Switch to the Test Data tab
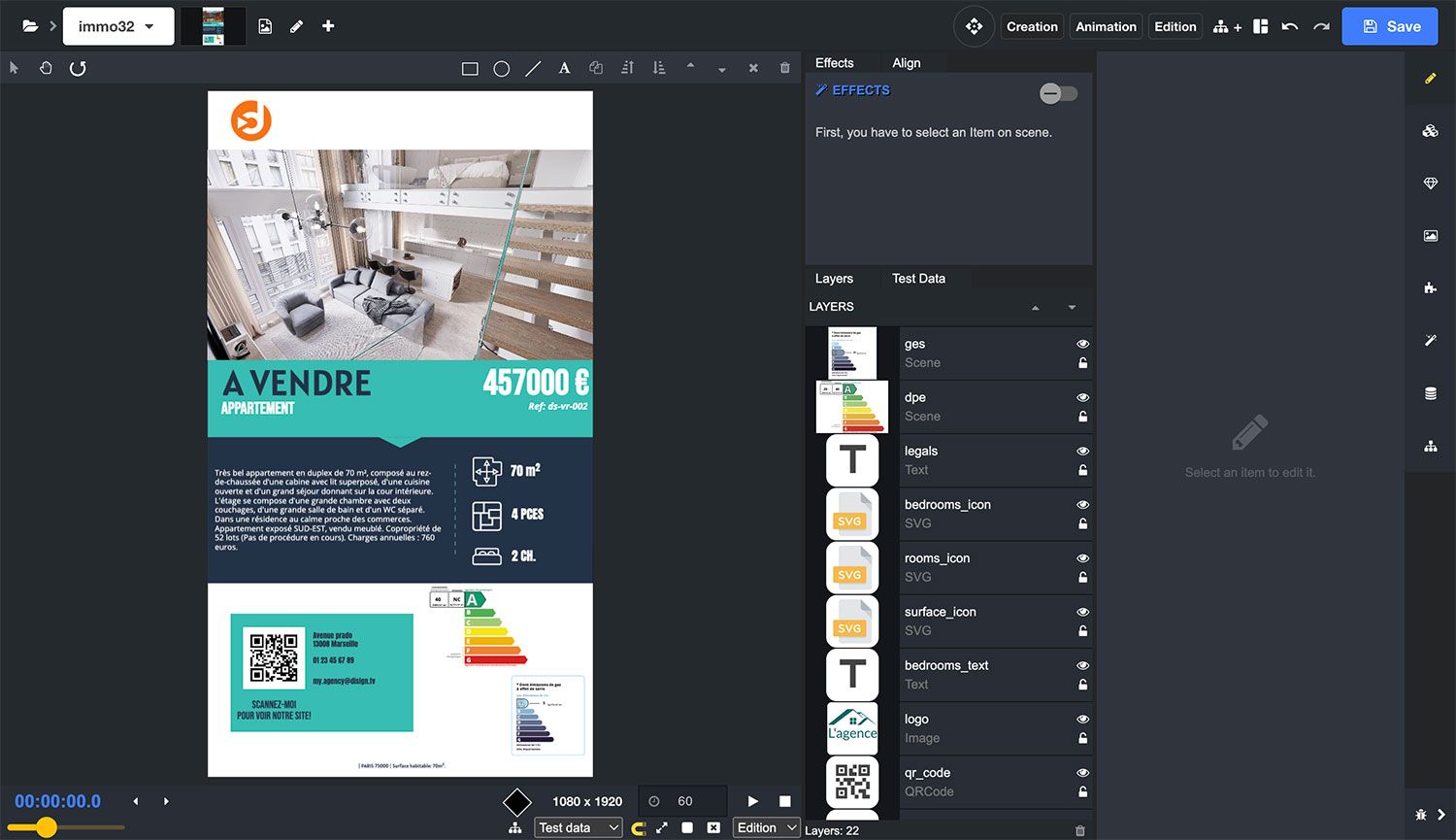 pyautogui.click(x=917, y=279)
